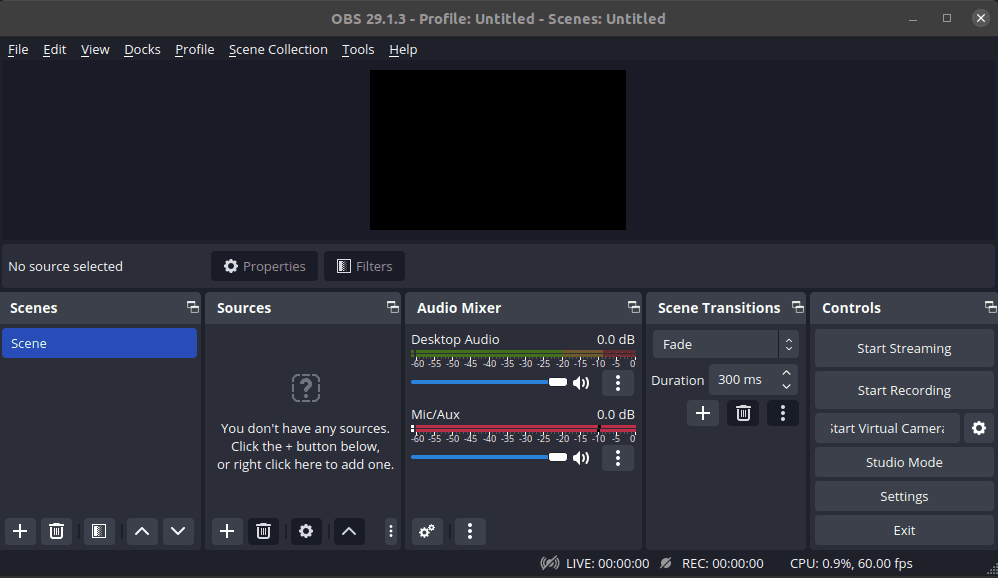Open Desktop Audio options menu
Image resolution: width=998 pixels, height=578 pixels.
[x=618, y=382]
